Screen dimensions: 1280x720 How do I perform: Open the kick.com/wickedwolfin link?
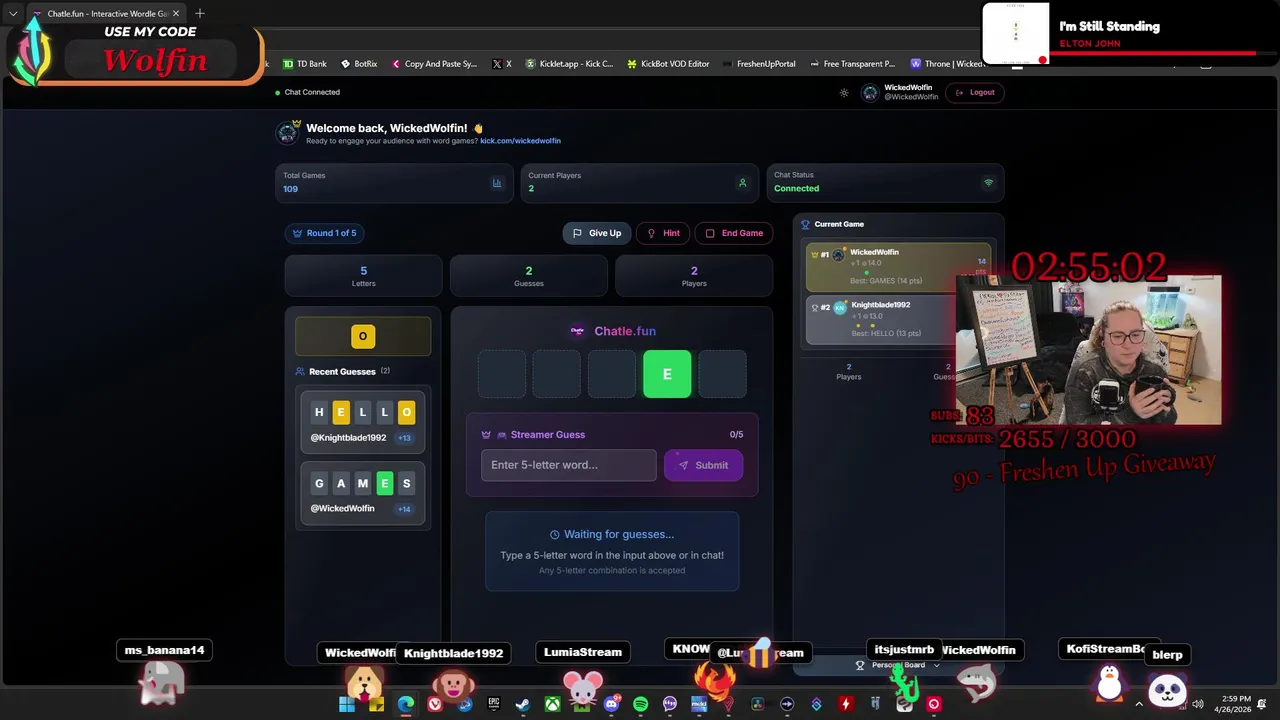point(520,141)
